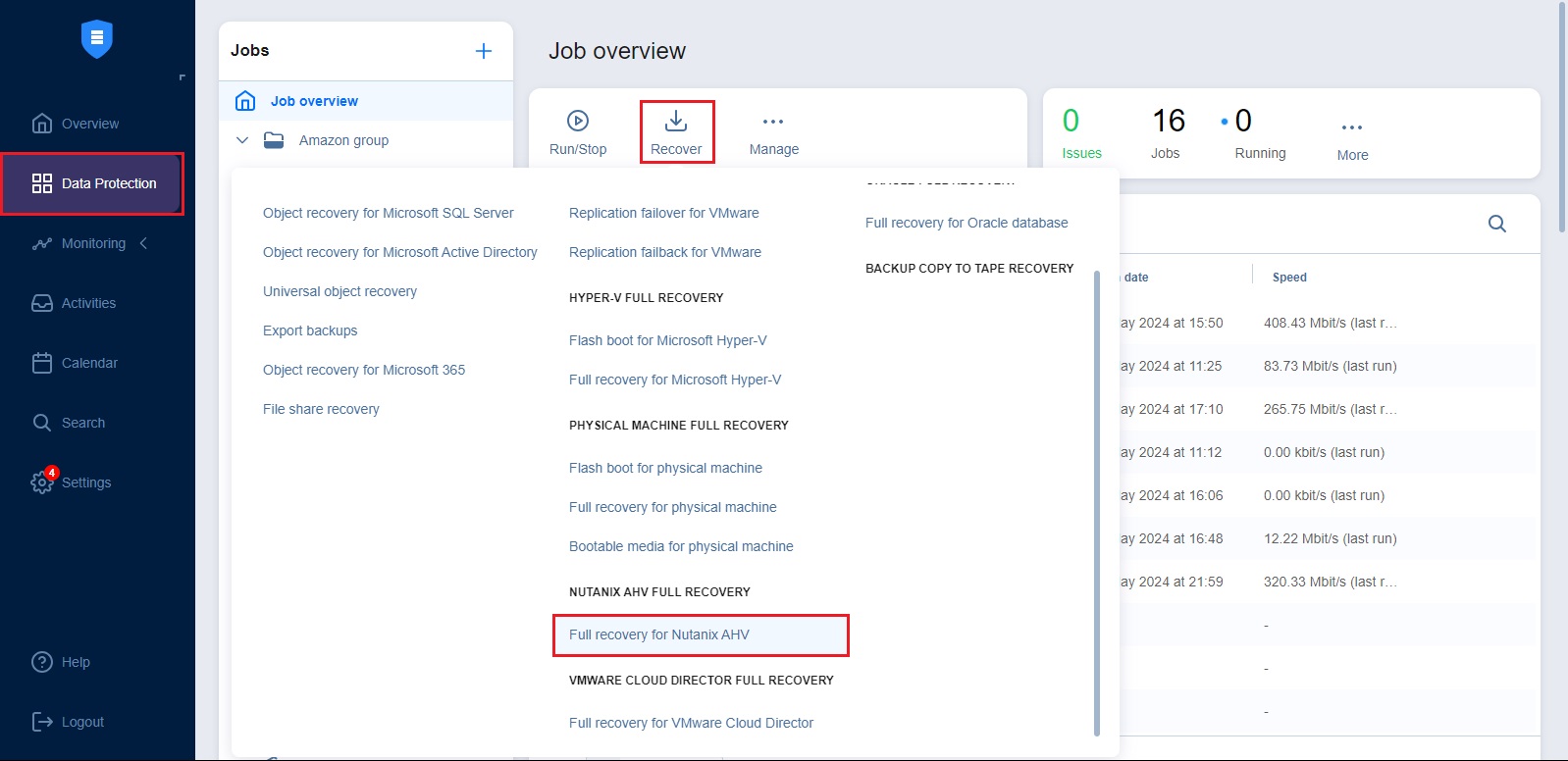Add a new job with plus icon

484,51
